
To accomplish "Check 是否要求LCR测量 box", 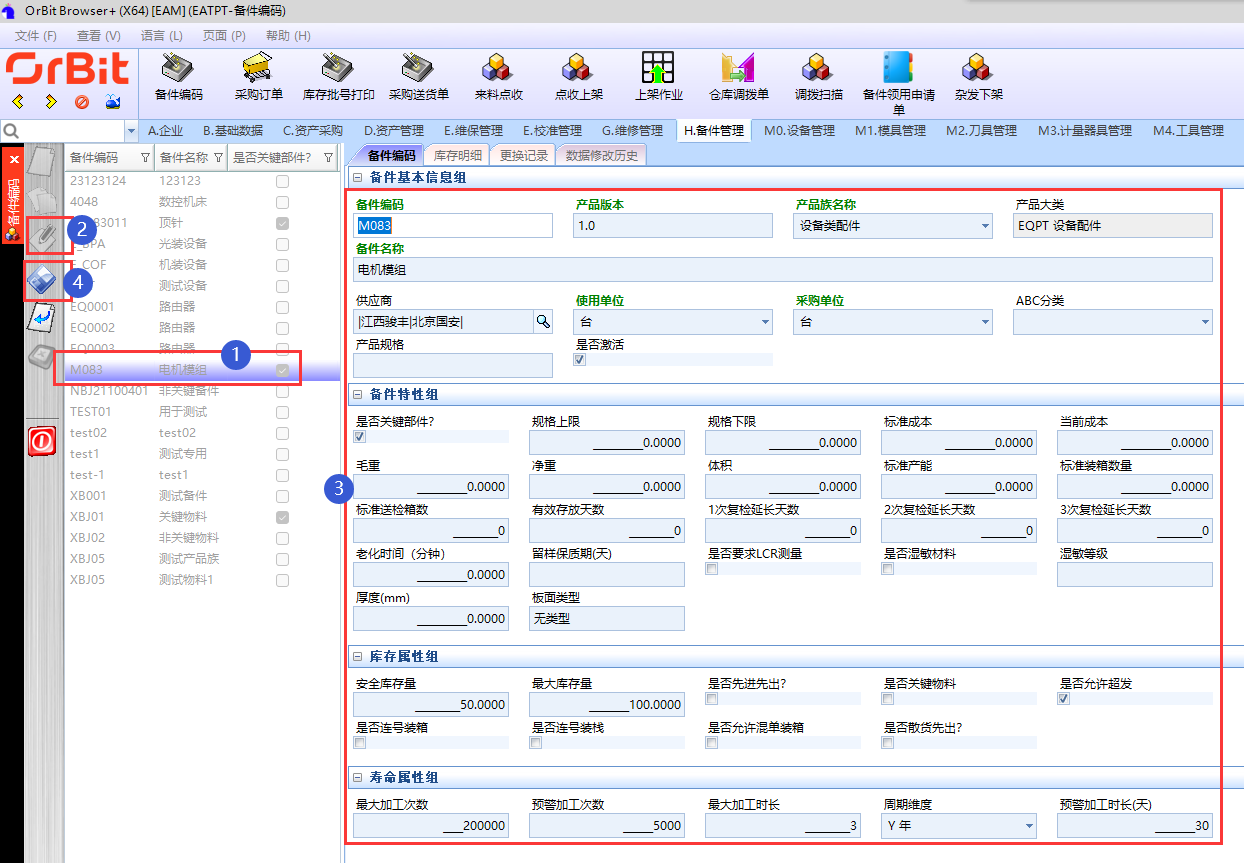I will 711,569.
